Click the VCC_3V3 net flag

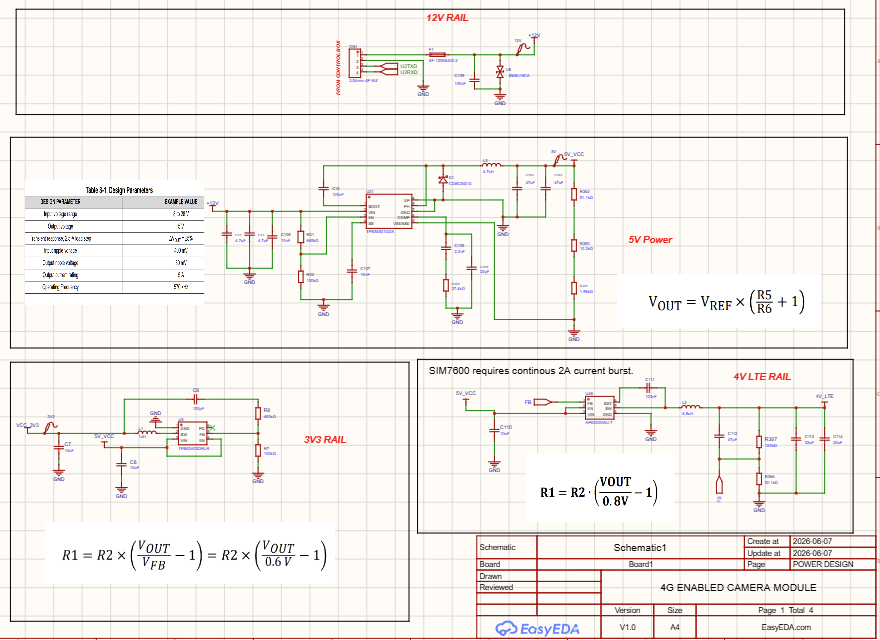click(x=27, y=428)
